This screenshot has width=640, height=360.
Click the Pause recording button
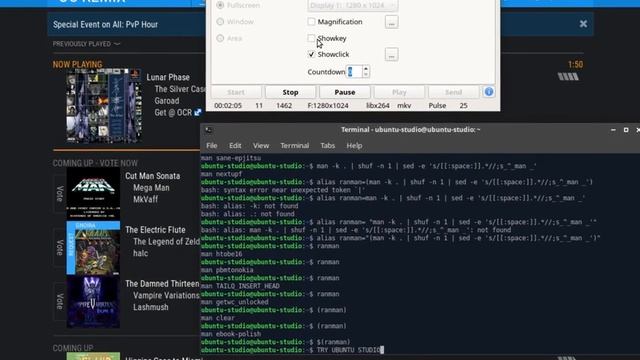point(344,92)
